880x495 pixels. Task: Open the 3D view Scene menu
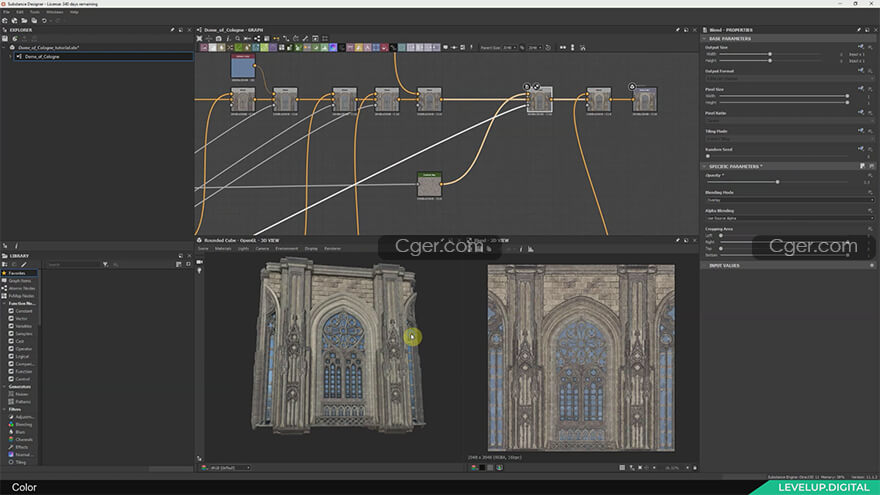[x=203, y=249]
